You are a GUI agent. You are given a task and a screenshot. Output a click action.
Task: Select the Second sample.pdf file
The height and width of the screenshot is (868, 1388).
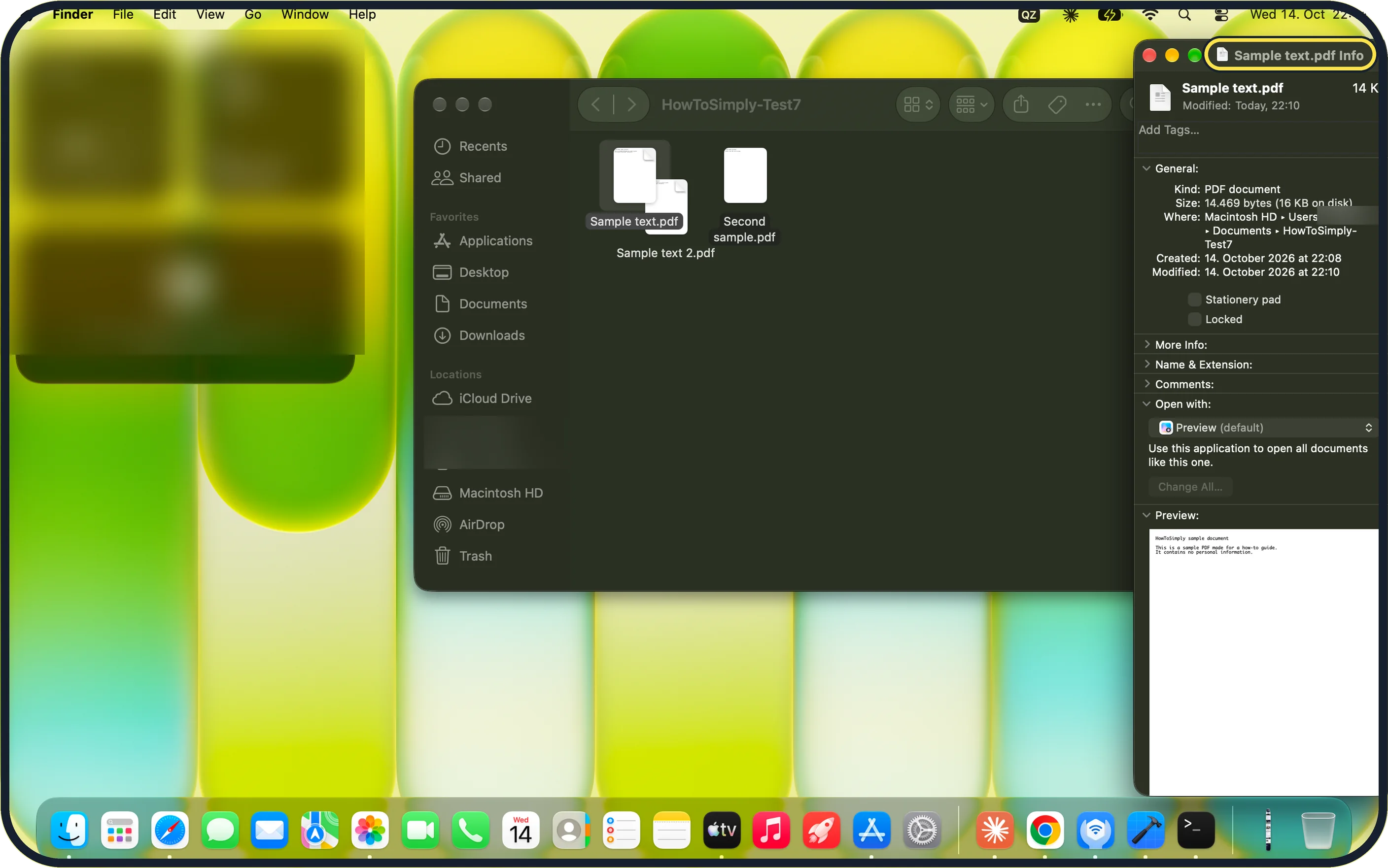point(745,175)
